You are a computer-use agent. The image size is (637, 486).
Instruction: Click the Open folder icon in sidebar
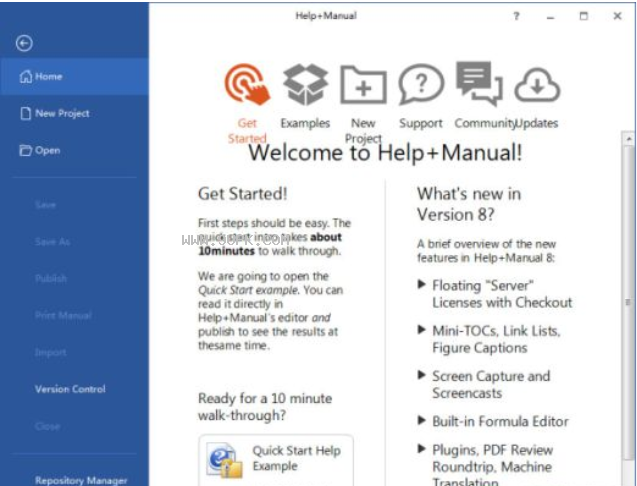coord(25,150)
